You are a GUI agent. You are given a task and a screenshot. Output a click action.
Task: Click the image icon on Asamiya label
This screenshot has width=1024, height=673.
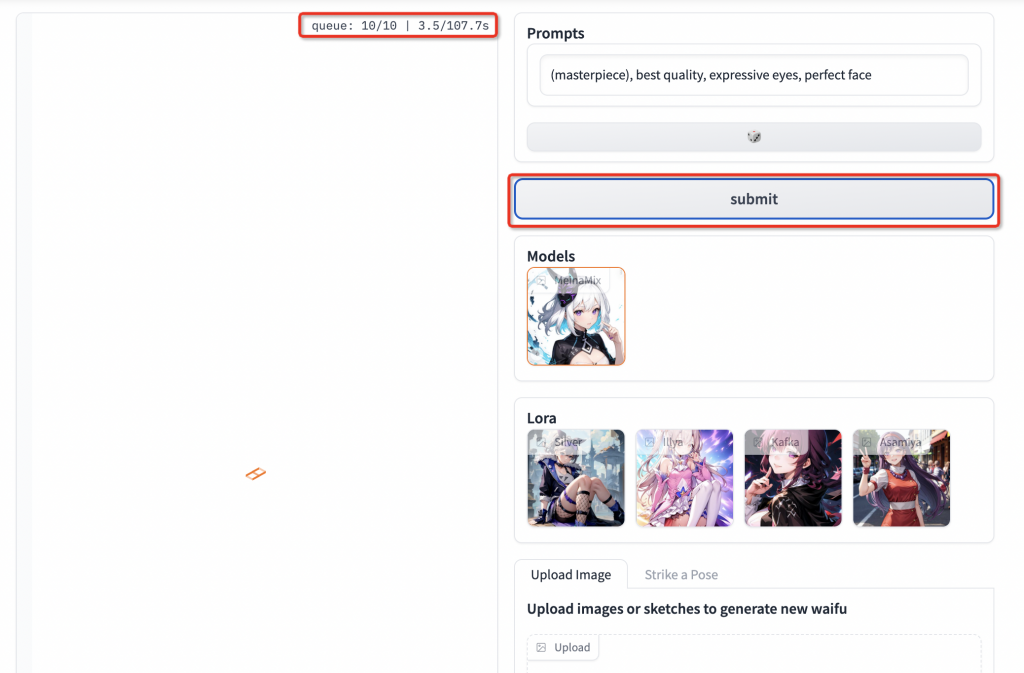(867, 442)
